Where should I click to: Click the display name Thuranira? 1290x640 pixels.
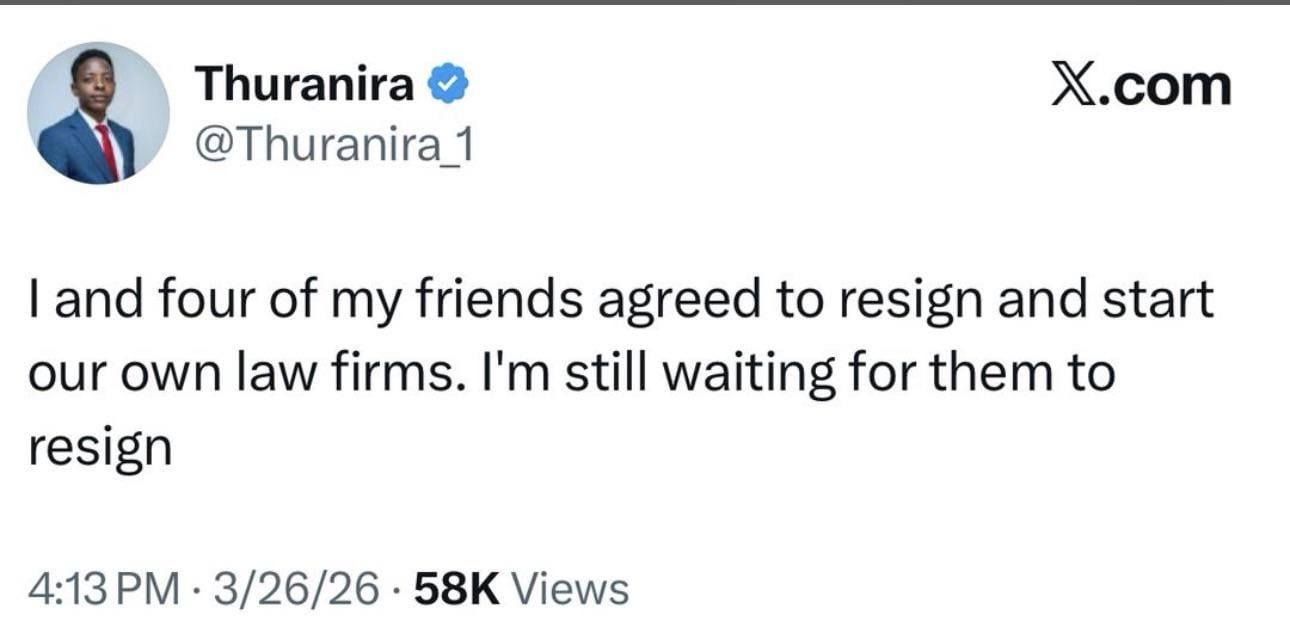306,84
